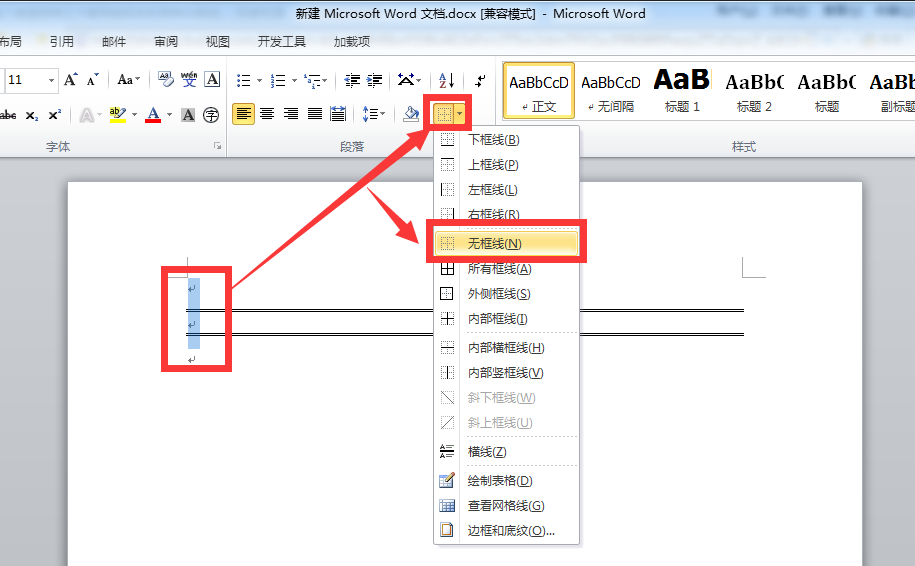Choose 无框线(N) from borders menu

point(507,243)
